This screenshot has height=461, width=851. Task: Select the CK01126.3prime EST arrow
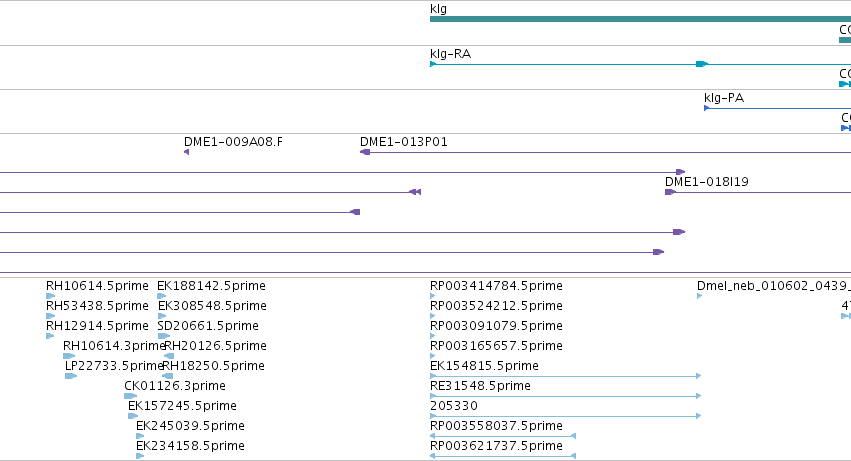130,396
